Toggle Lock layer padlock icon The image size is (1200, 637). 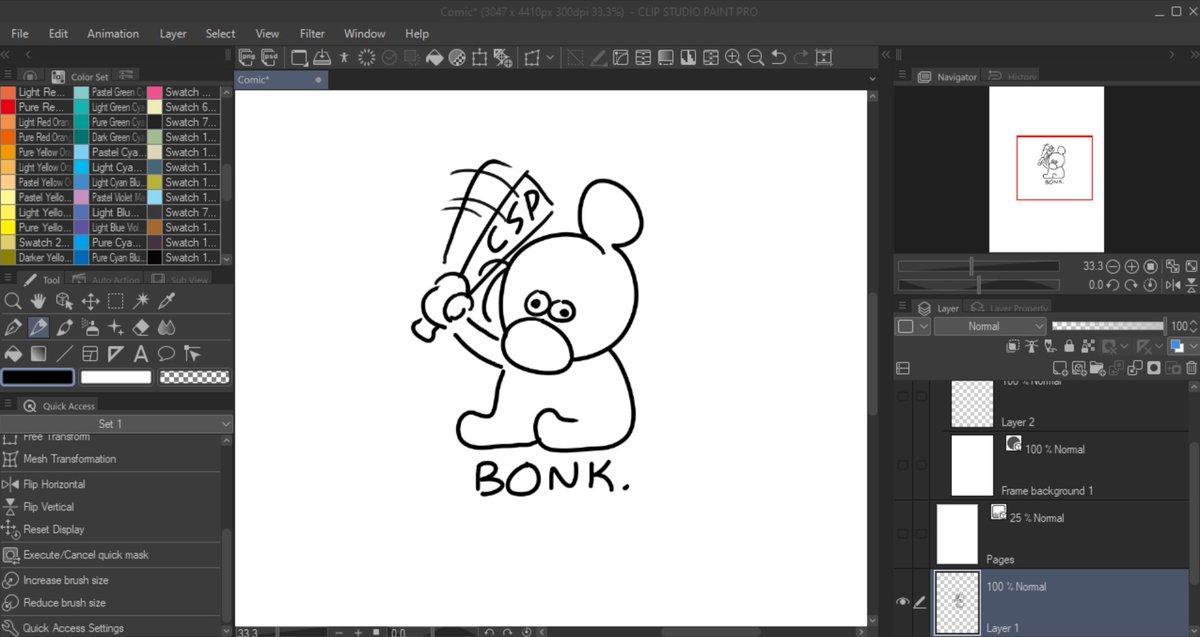[x=1070, y=346]
